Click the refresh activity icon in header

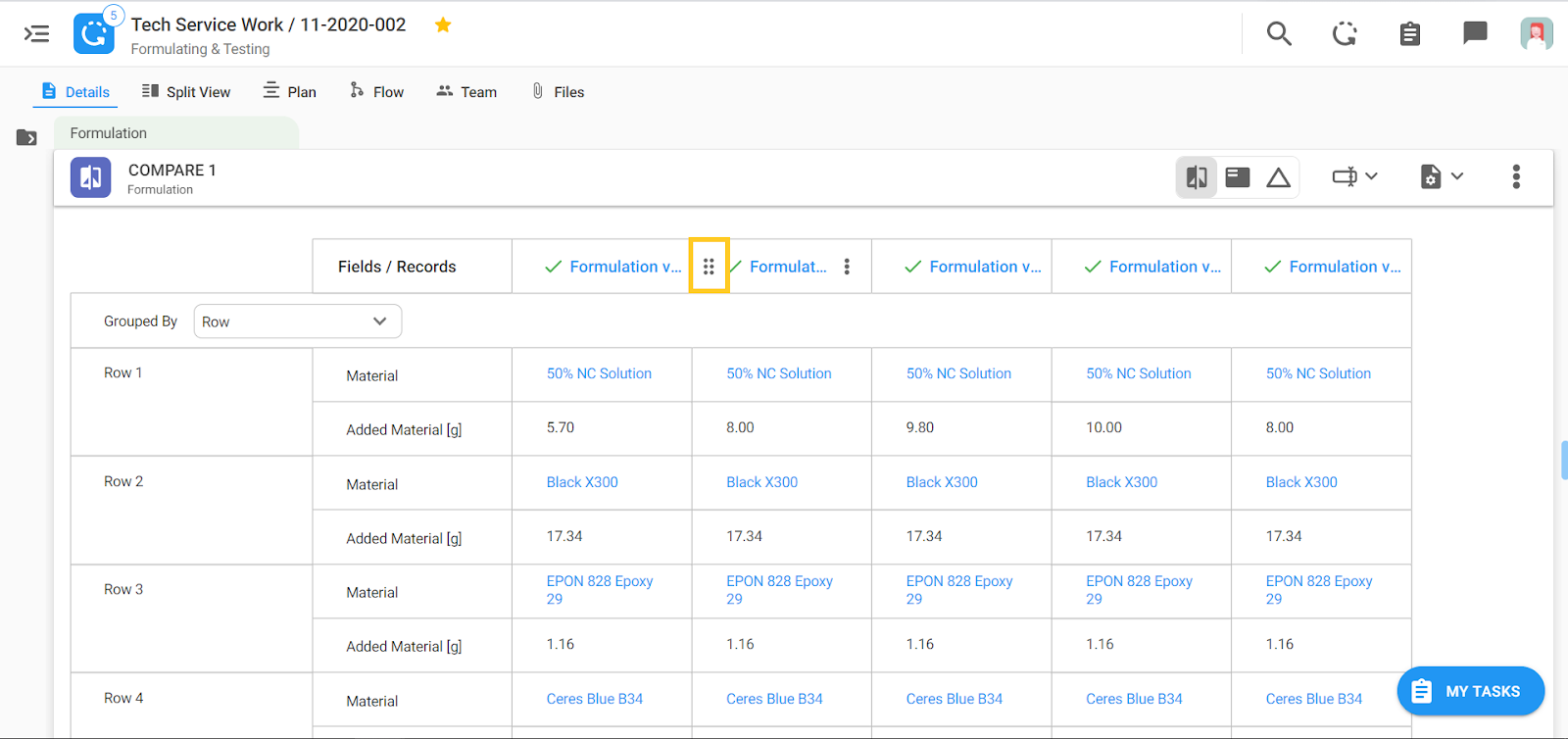point(1345,33)
